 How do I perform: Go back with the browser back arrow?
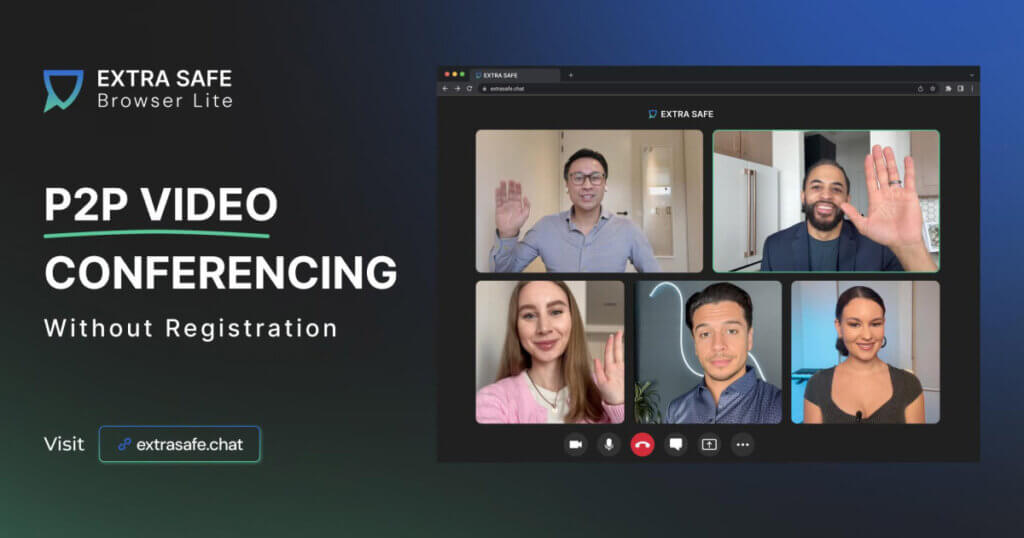[445, 89]
